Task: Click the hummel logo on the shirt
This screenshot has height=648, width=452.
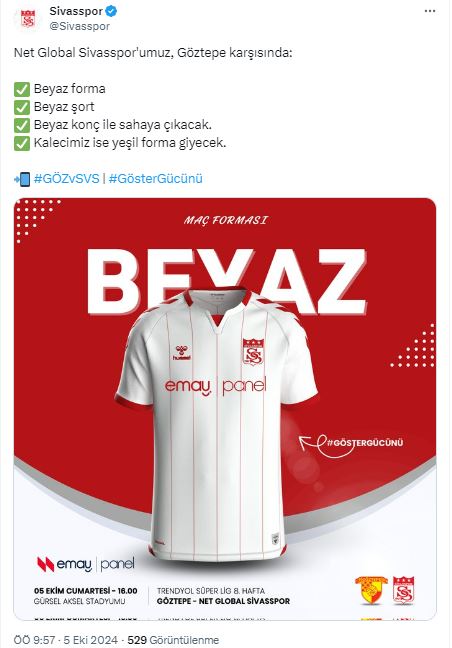Action: [181, 353]
